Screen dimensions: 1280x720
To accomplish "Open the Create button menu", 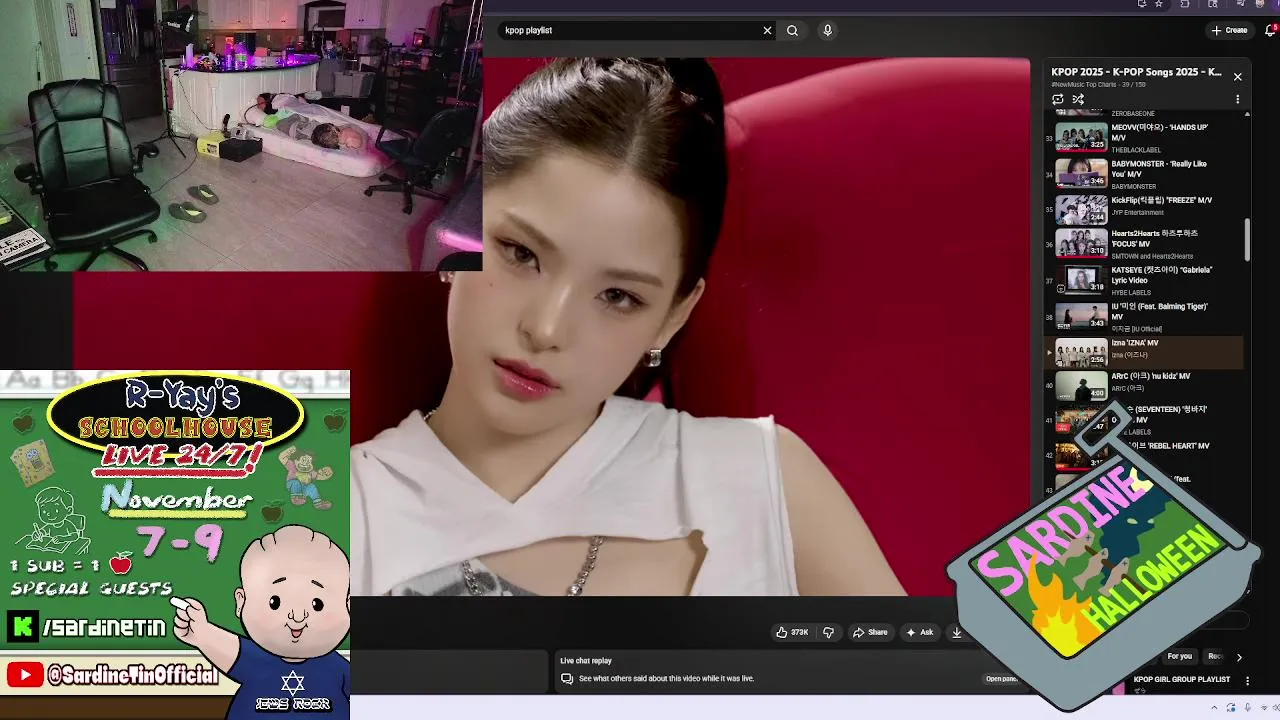I will (x=1229, y=30).
